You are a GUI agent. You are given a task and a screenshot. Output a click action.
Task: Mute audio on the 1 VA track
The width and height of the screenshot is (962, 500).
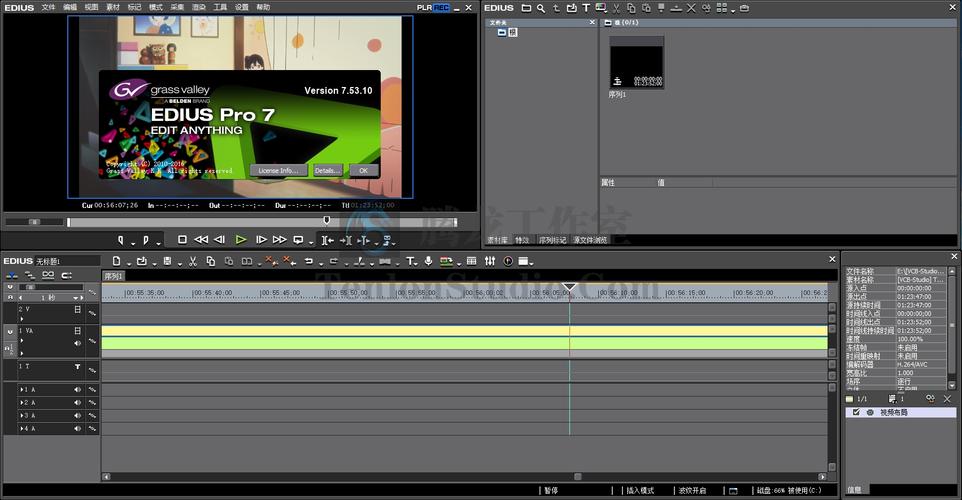(77, 344)
